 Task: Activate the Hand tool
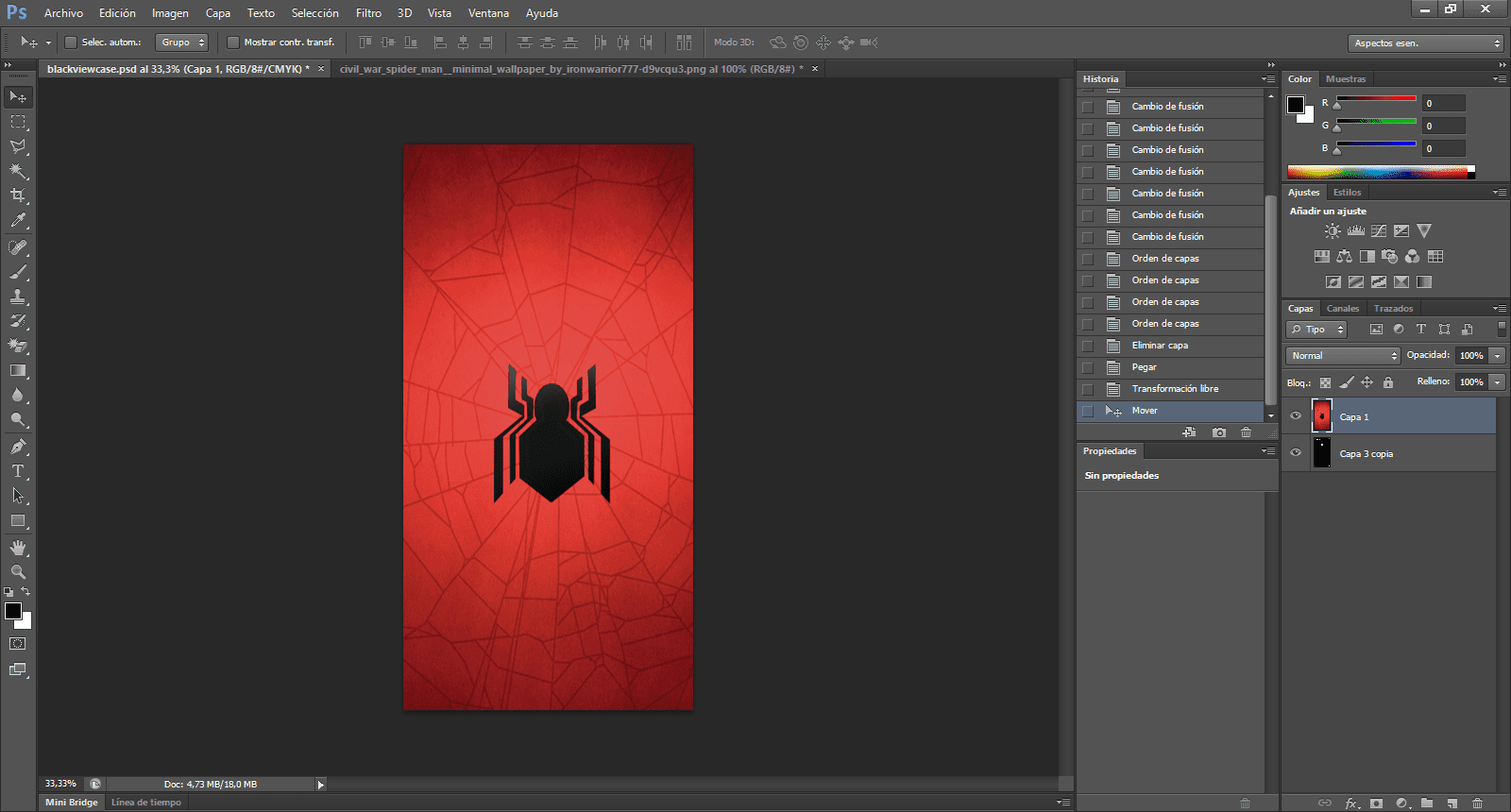pyautogui.click(x=18, y=548)
